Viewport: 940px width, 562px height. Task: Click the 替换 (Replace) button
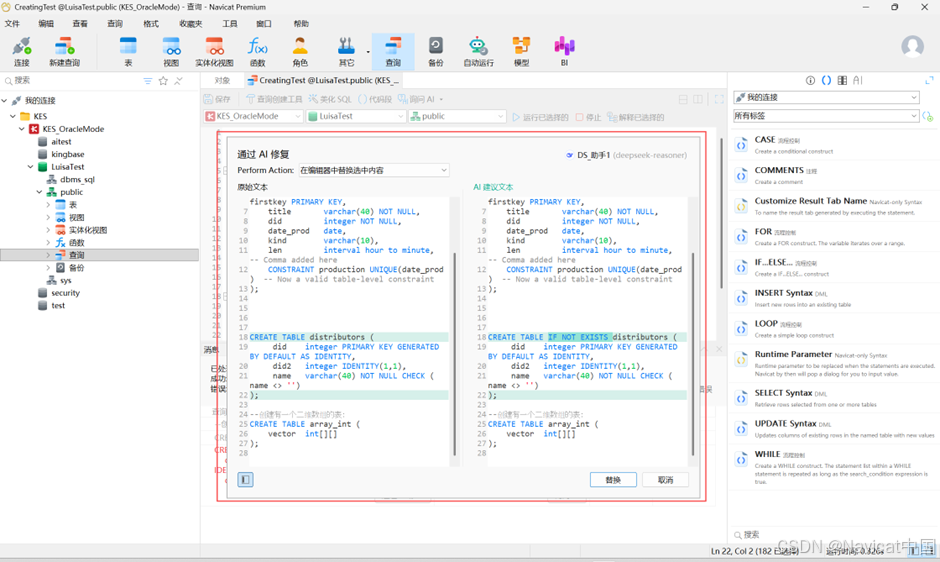coord(613,480)
